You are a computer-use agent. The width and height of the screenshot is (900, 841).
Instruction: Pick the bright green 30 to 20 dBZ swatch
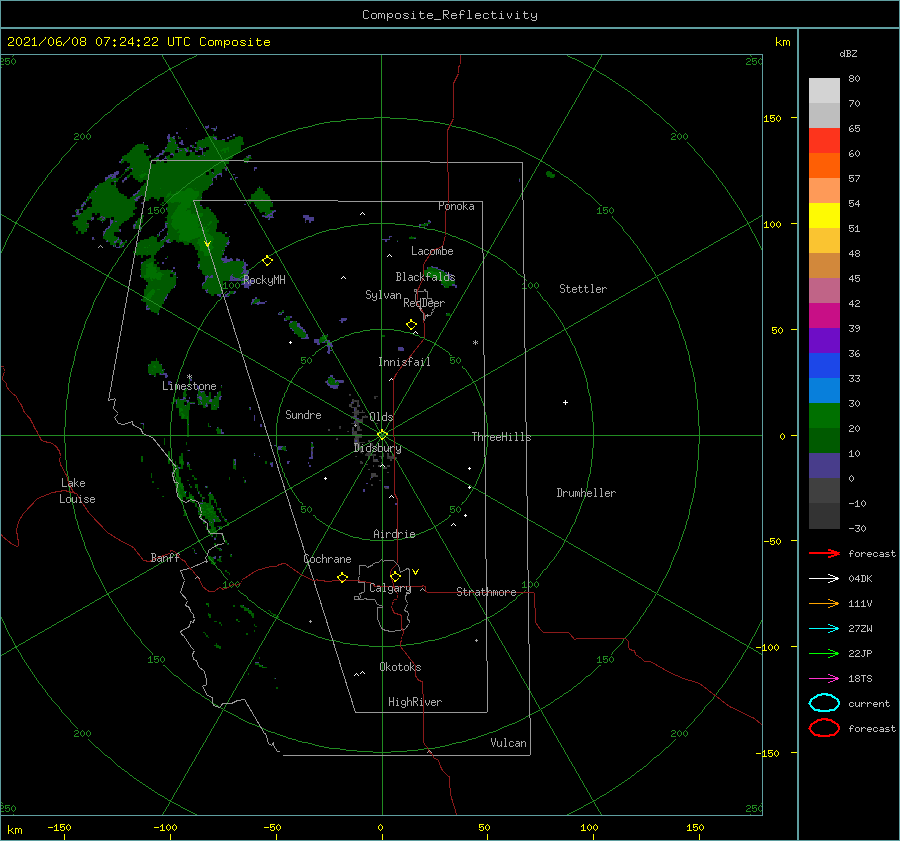[824, 416]
